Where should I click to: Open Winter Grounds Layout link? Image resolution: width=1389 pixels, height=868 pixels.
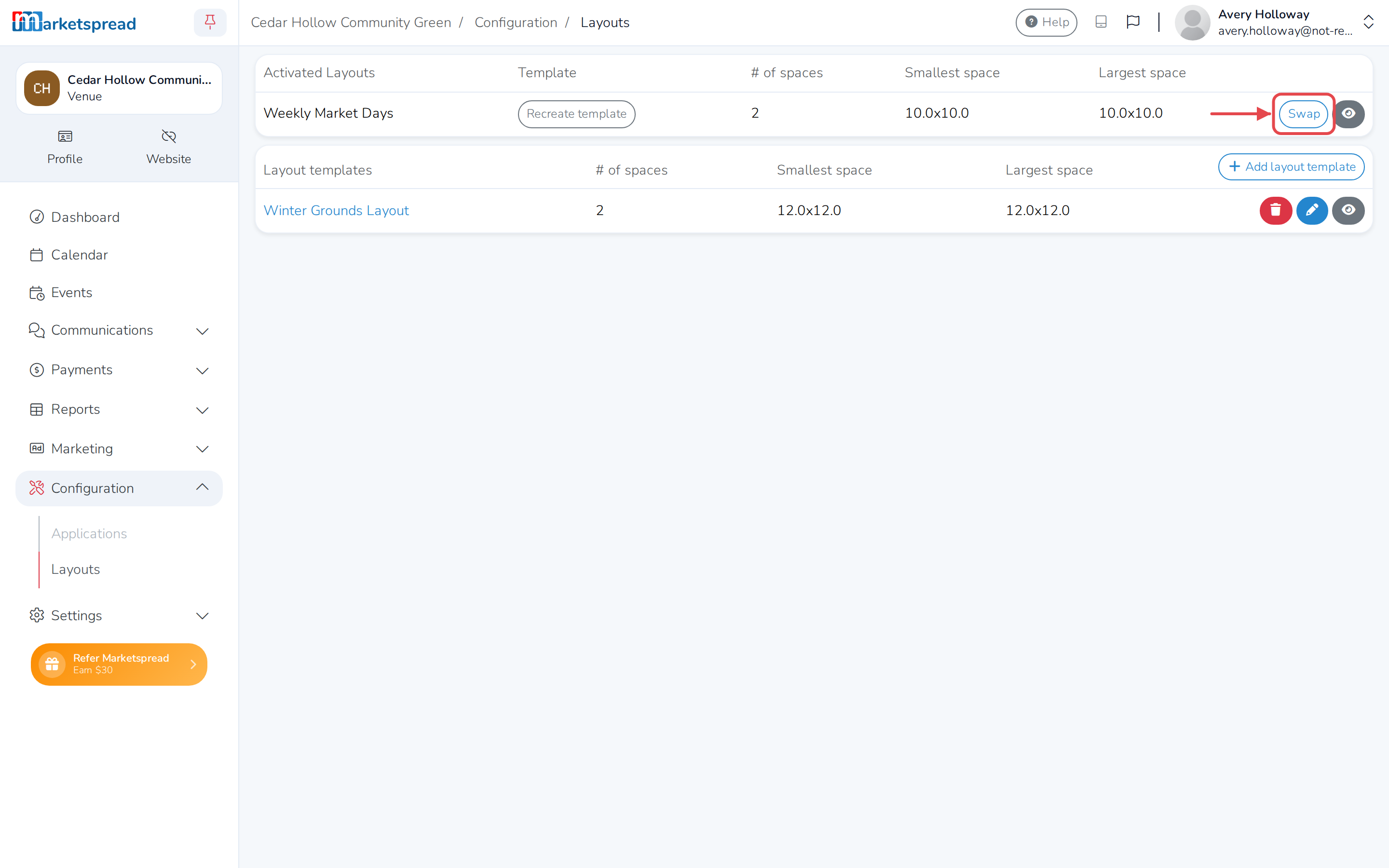[x=336, y=210]
